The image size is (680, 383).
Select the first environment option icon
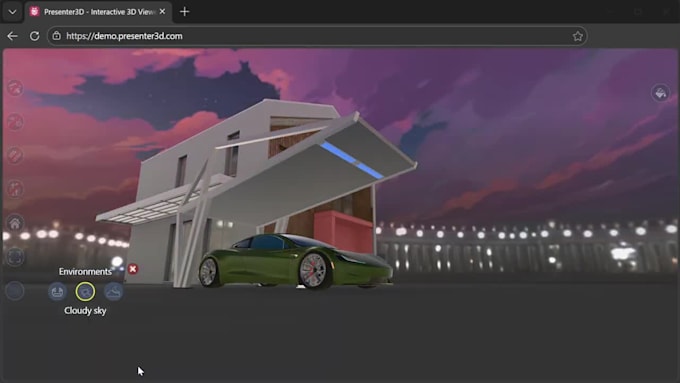(57, 291)
